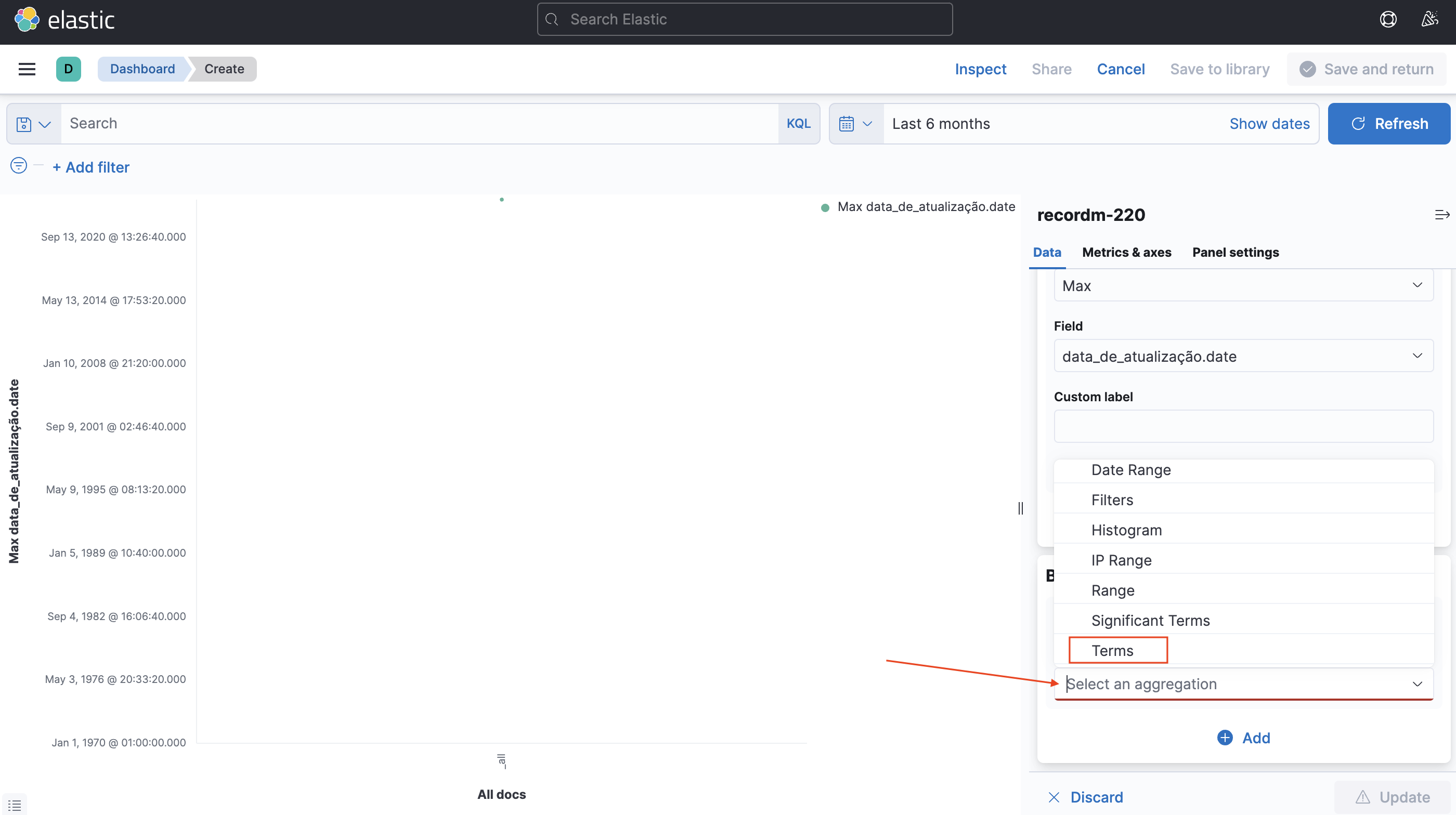Open the Metrics & axes tab
The image size is (1456, 815).
pyautogui.click(x=1126, y=252)
